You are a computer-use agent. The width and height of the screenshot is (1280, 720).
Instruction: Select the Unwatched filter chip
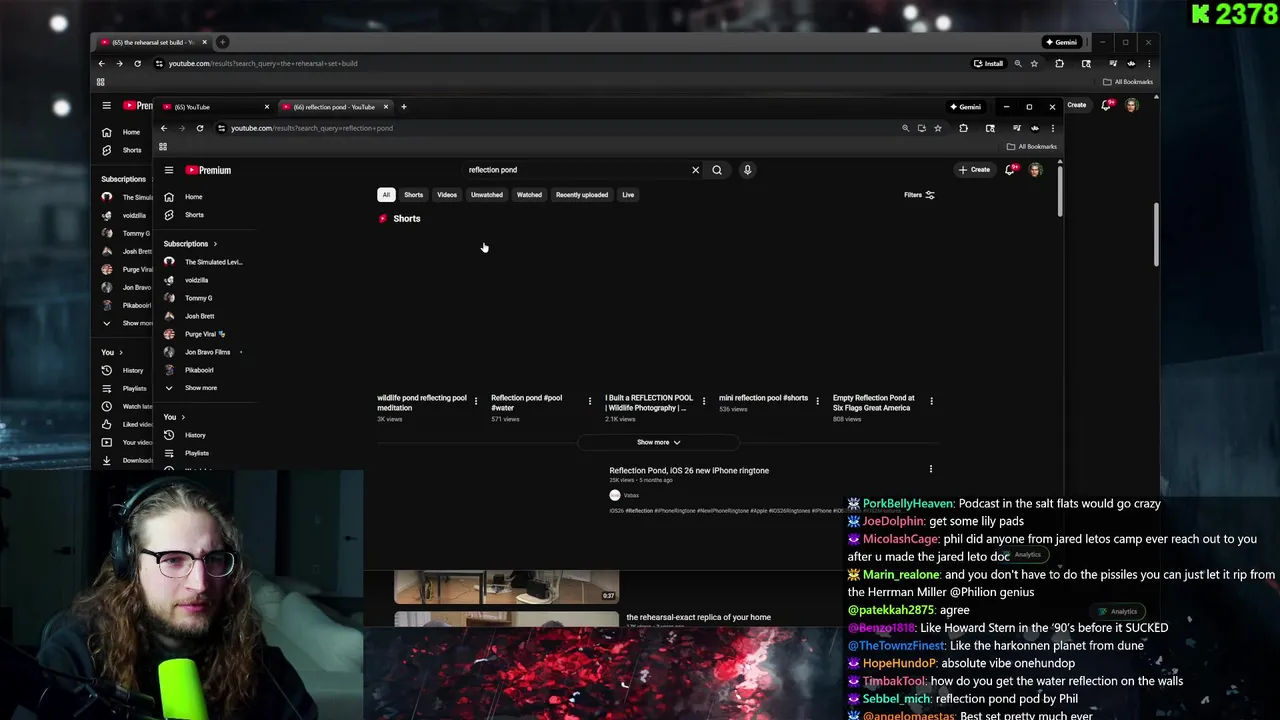pyautogui.click(x=487, y=195)
